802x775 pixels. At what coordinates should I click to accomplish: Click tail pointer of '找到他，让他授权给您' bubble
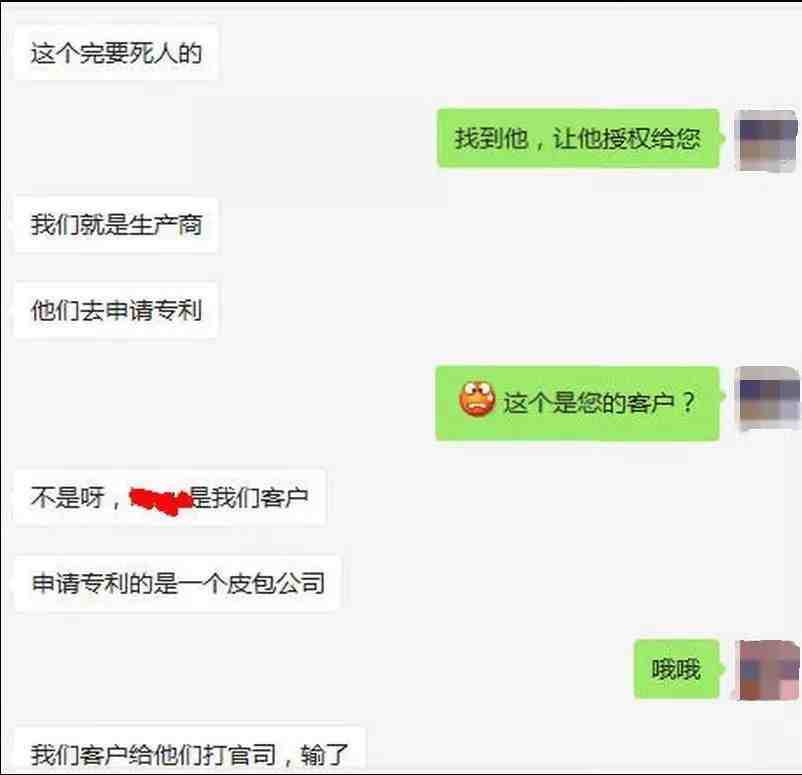tap(722, 138)
